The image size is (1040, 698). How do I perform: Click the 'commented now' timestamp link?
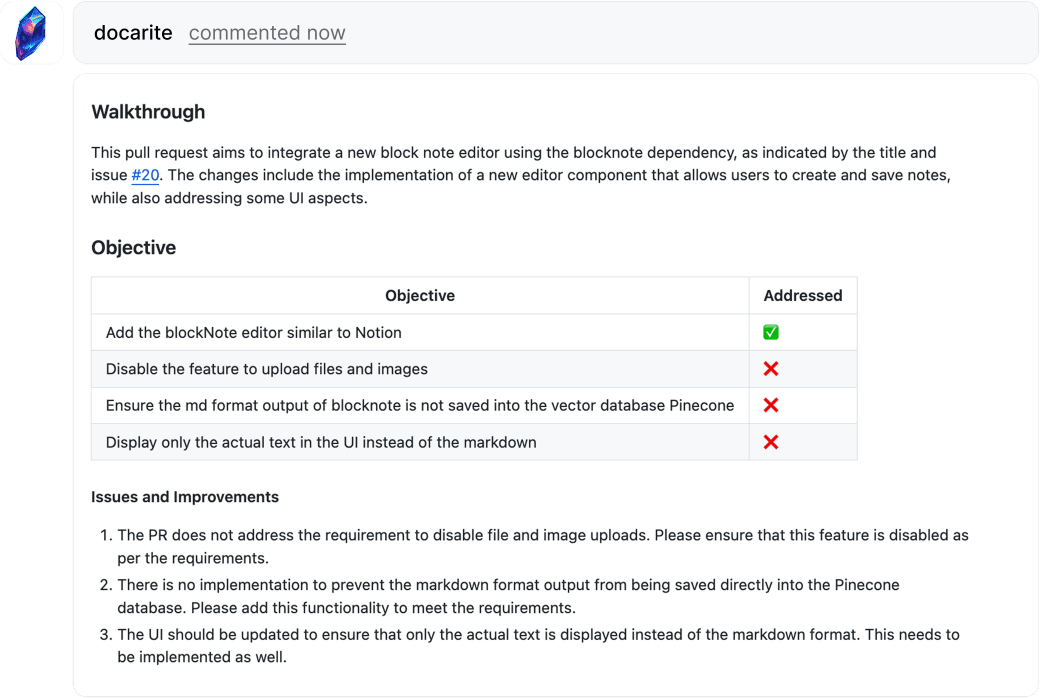267,33
